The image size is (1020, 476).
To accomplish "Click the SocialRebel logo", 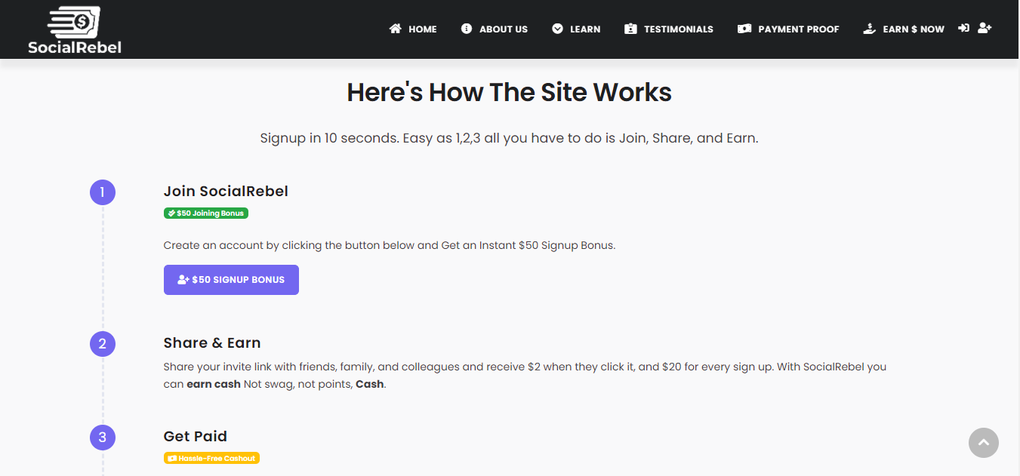I will coord(75,30).
